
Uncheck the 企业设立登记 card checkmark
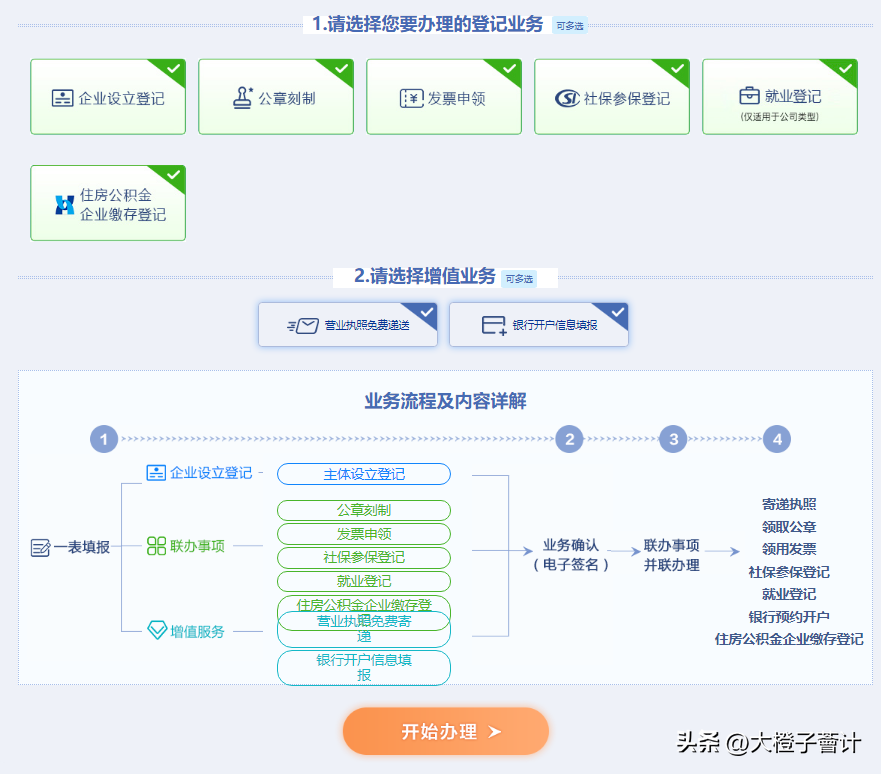(173, 69)
